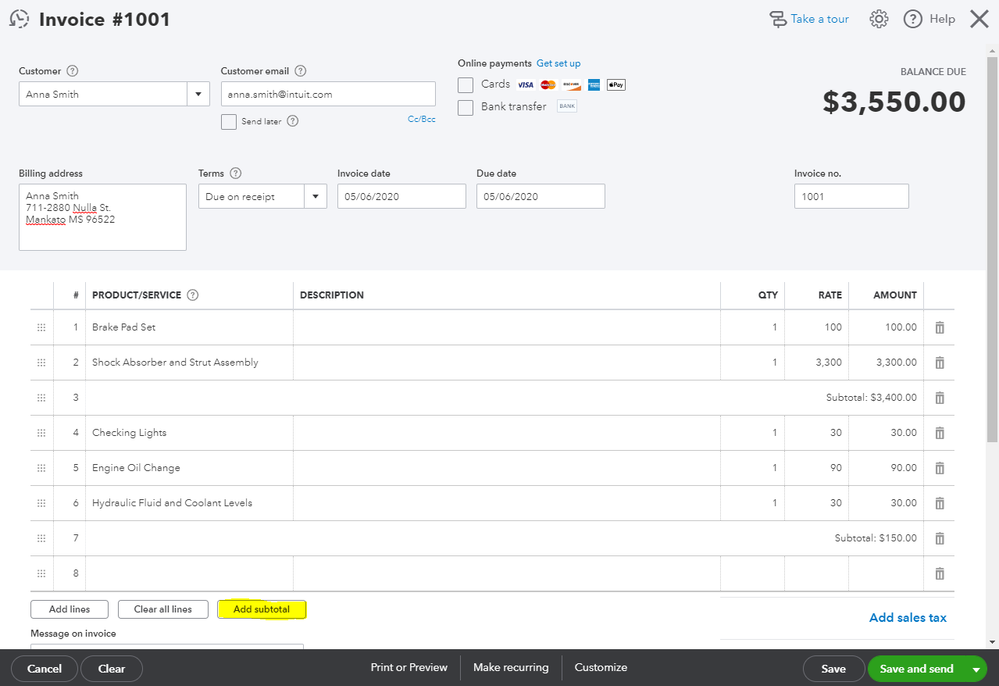Delete the $150.00 subtotal line
The height and width of the screenshot is (686, 999).
(x=939, y=538)
